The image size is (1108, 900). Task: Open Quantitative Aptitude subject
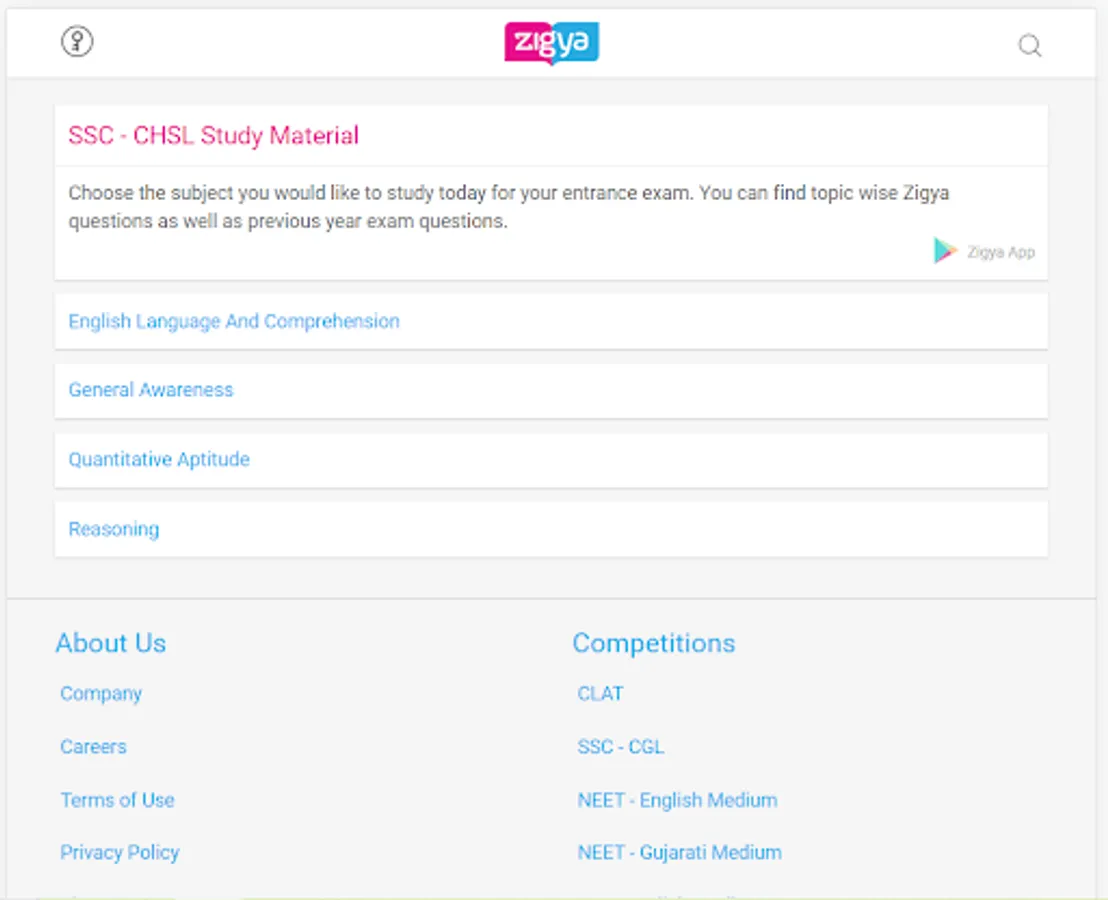point(551,459)
